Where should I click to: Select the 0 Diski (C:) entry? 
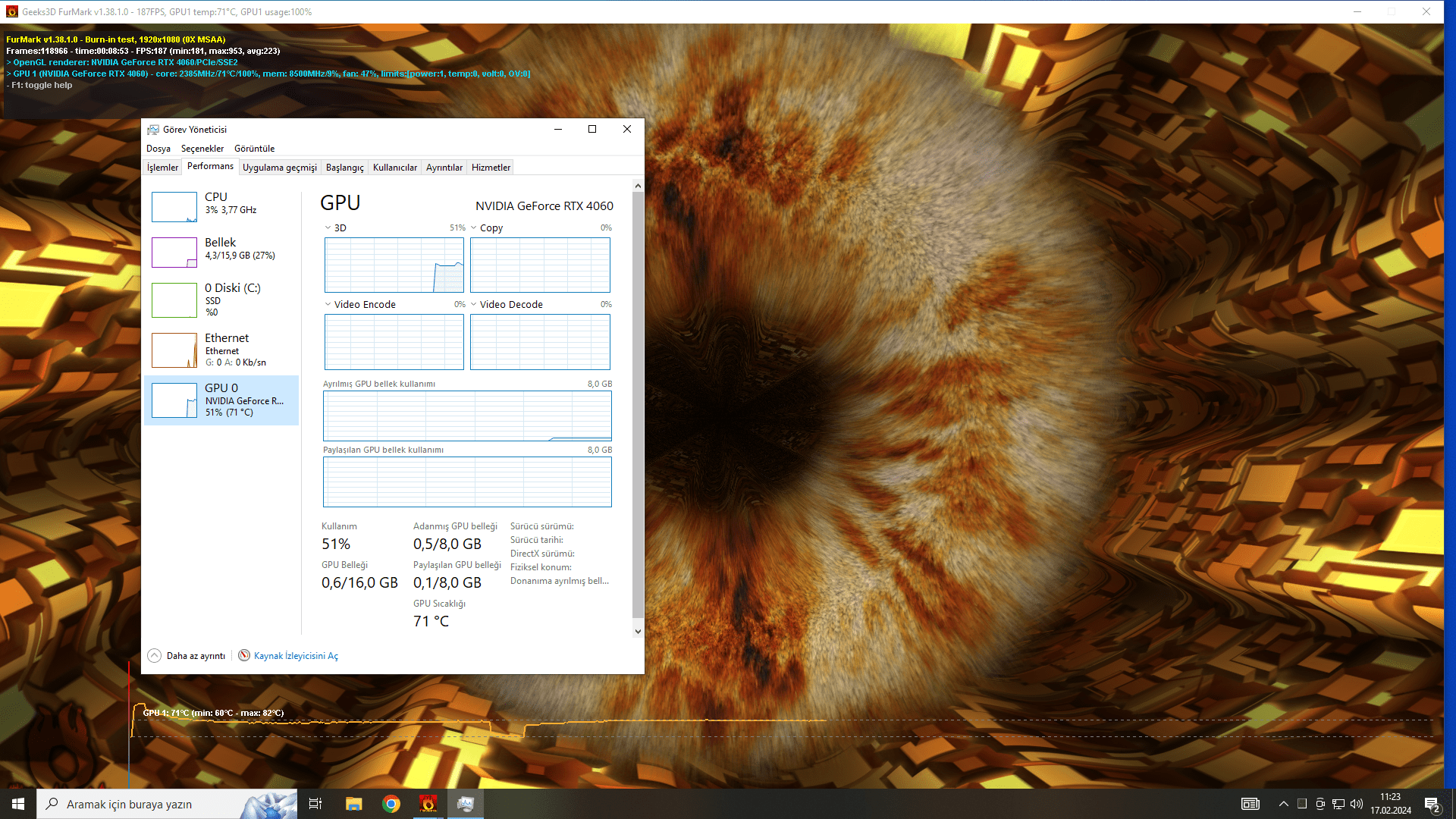[221, 300]
